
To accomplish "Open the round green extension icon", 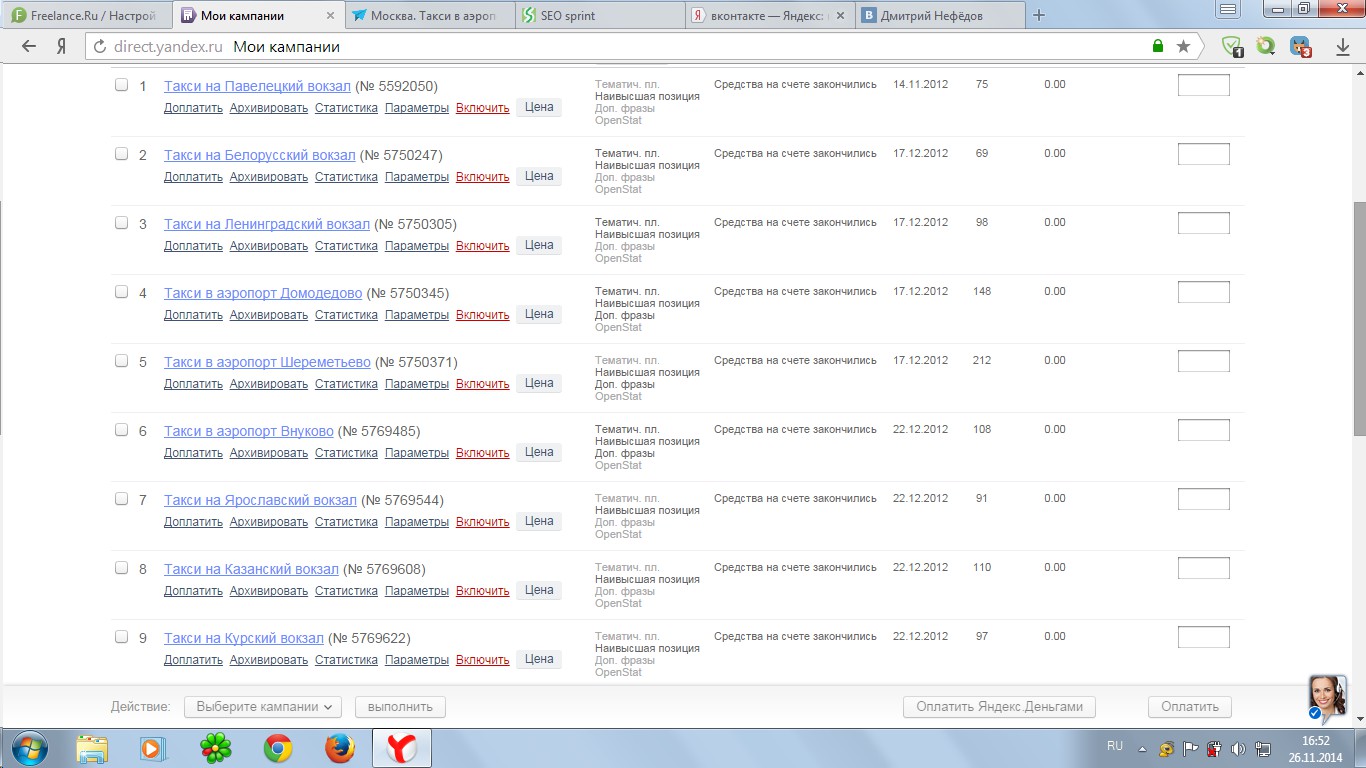I will [1266, 46].
